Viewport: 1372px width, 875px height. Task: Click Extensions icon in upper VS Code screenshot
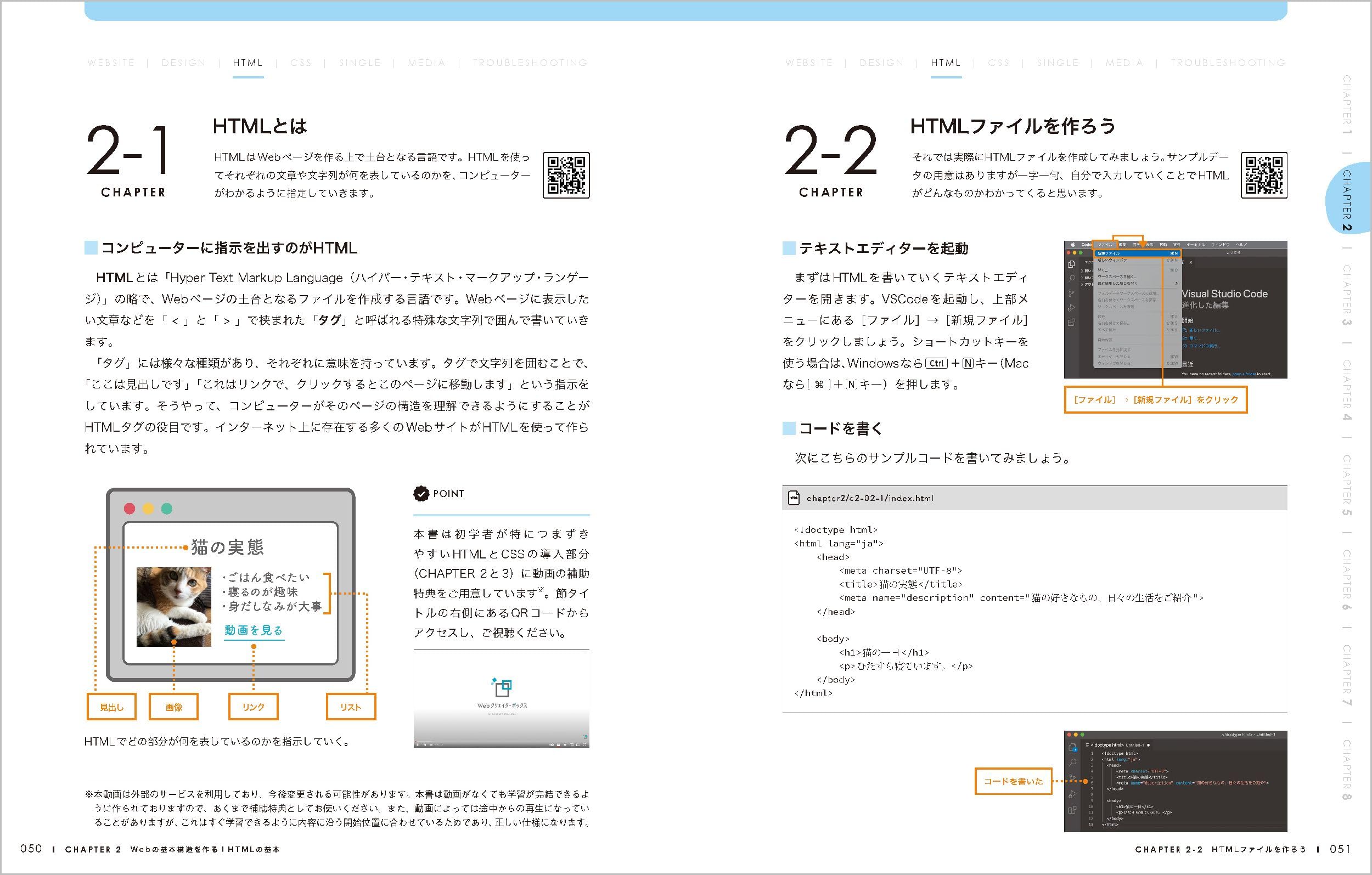[x=1071, y=323]
